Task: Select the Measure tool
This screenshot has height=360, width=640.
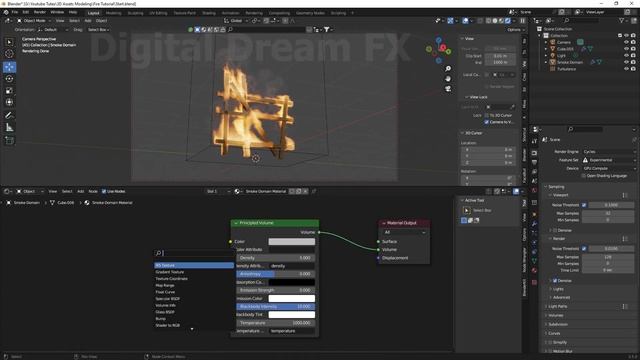Action: pyautogui.click(x=9, y=128)
